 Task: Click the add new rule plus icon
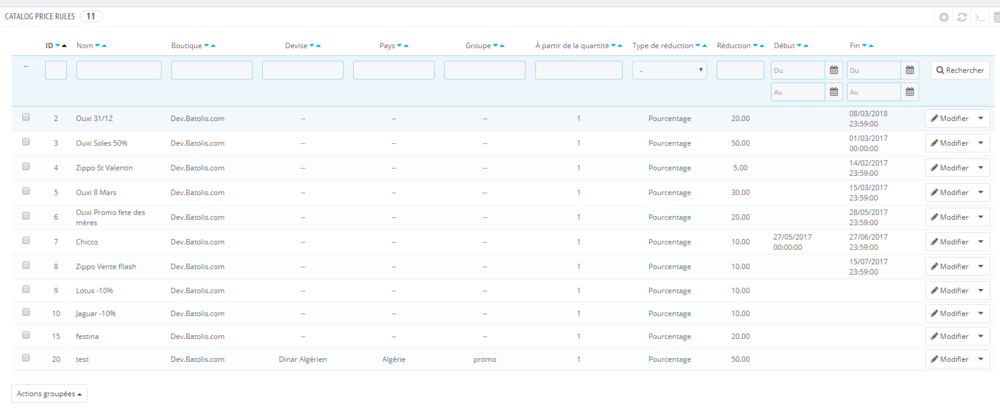tap(944, 17)
